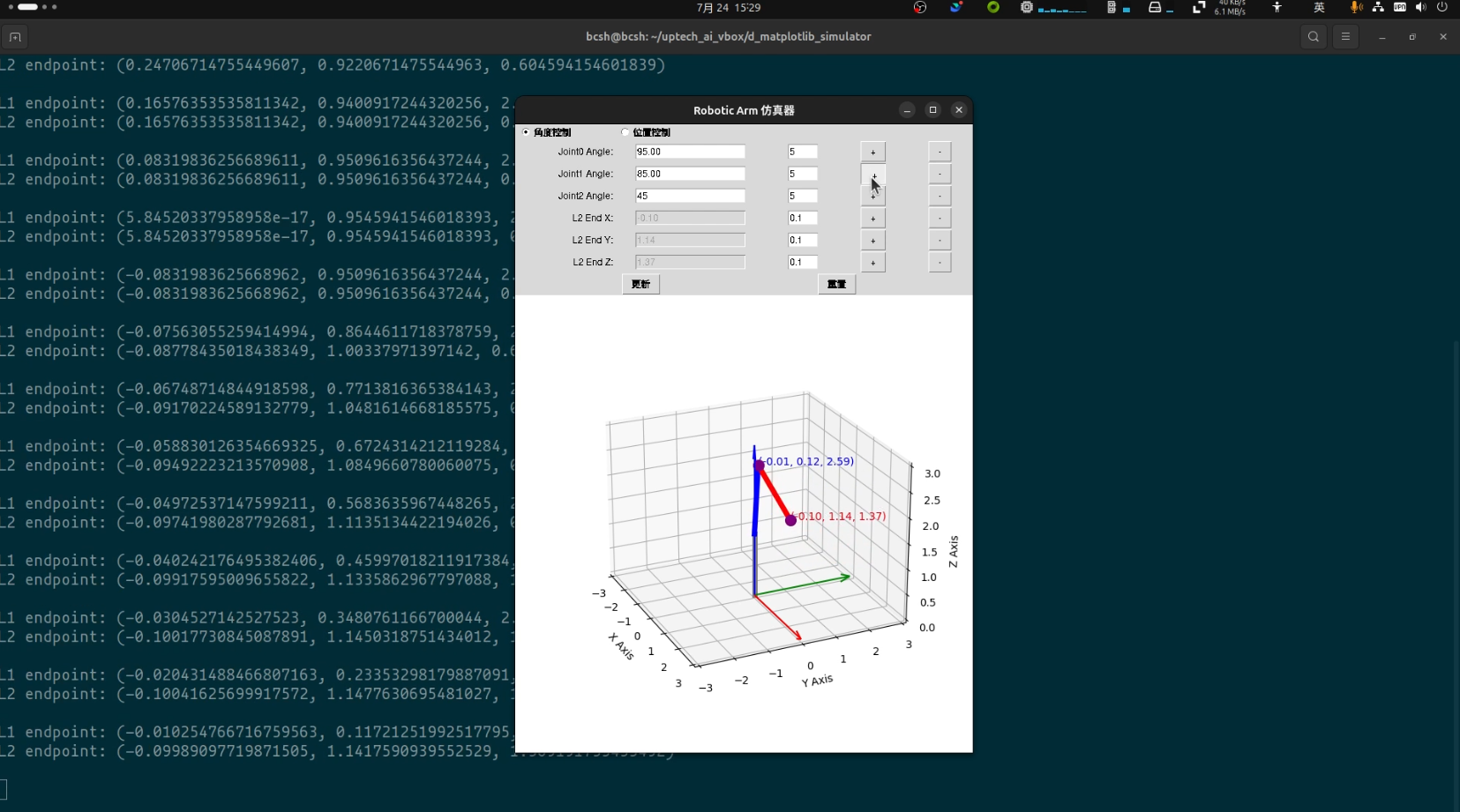Click the Joint2 Angle step size field
This screenshot has width=1460, height=812.
(803, 196)
